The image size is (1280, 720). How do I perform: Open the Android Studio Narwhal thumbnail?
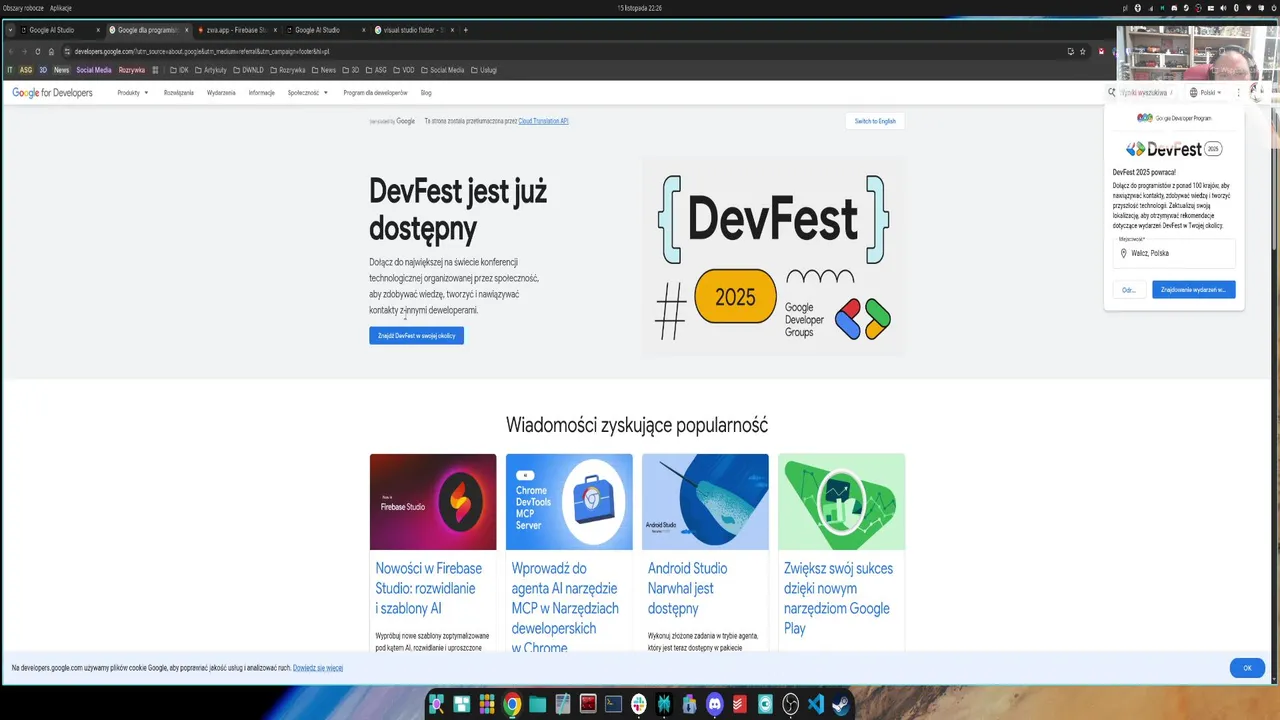705,502
